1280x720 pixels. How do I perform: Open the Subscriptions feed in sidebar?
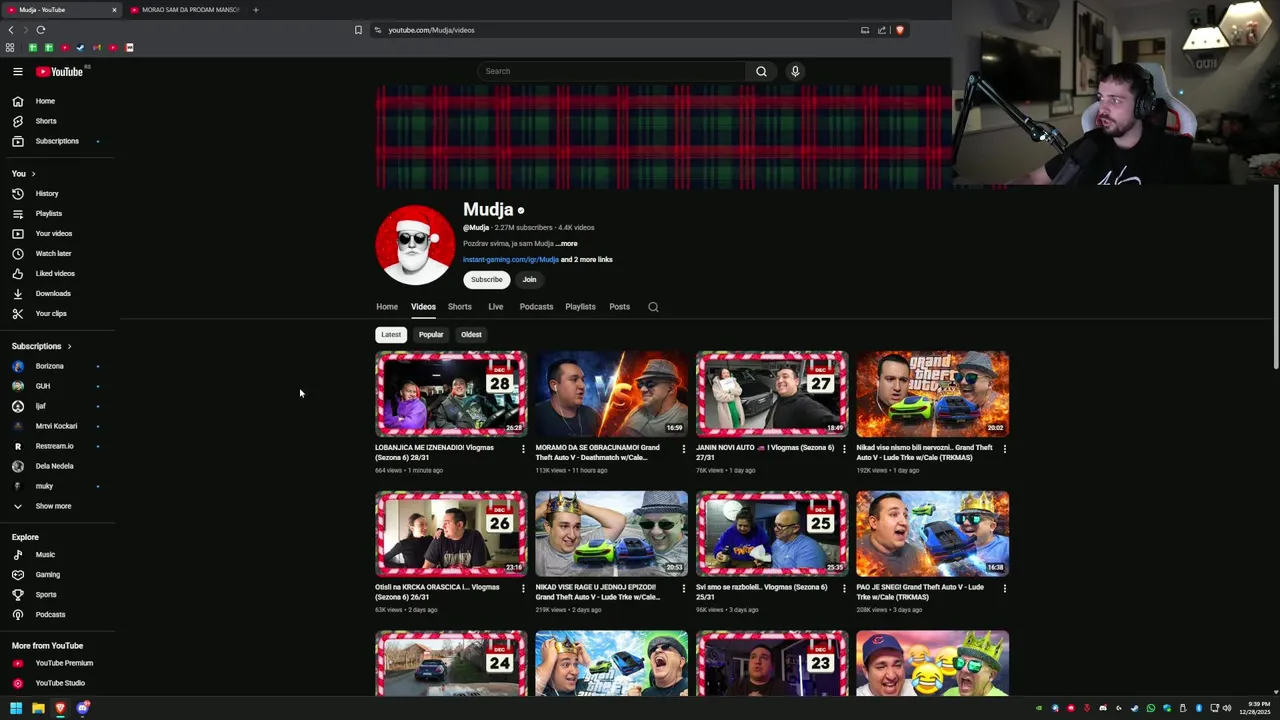point(58,141)
